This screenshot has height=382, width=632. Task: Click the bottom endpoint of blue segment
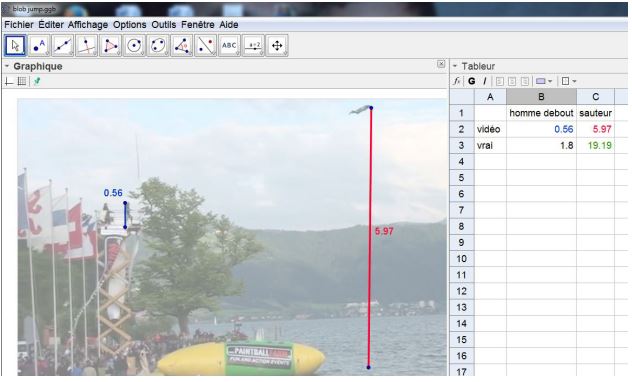[125, 227]
